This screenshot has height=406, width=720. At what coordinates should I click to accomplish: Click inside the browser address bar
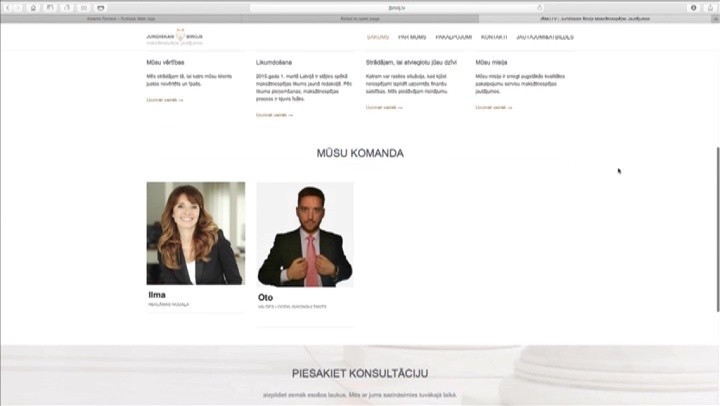(397, 8)
